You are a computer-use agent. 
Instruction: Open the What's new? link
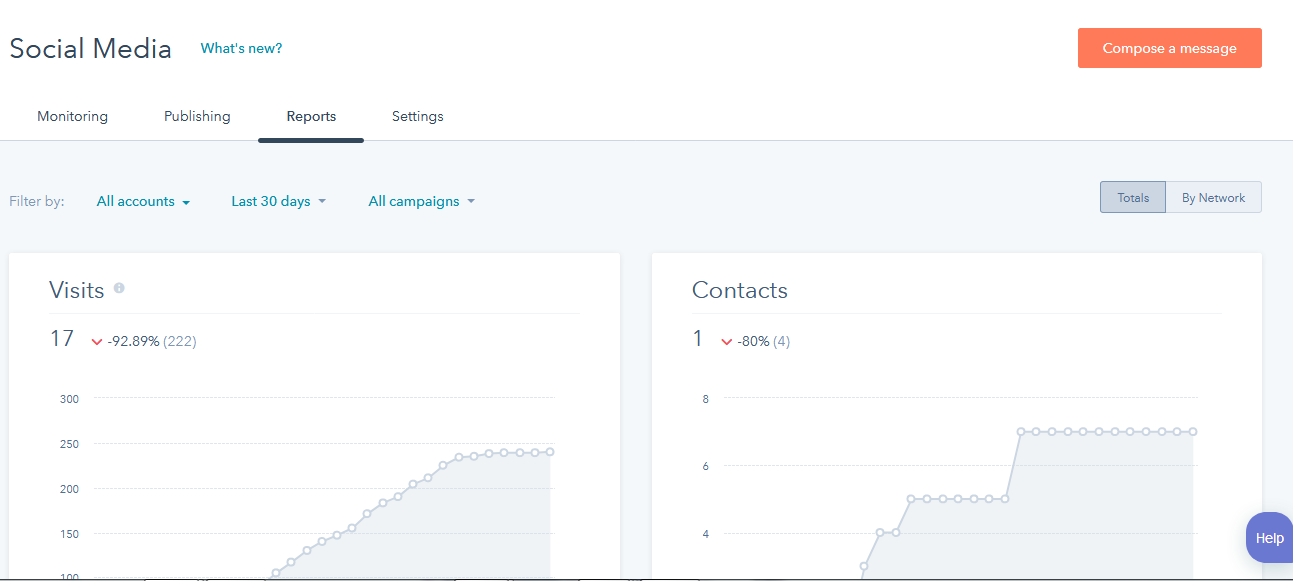pyautogui.click(x=241, y=48)
